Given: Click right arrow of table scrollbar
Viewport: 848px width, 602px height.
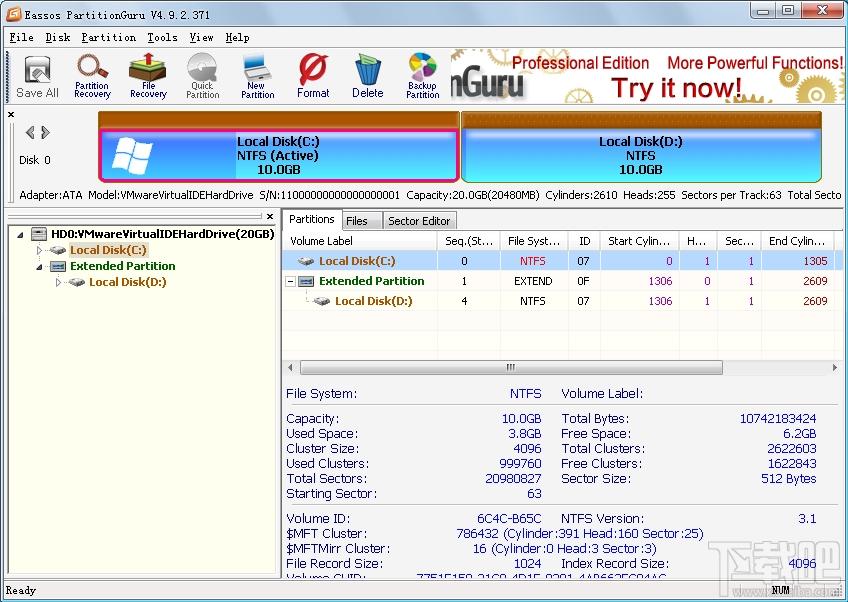Looking at the screenshot, I should tap(834, 368).
